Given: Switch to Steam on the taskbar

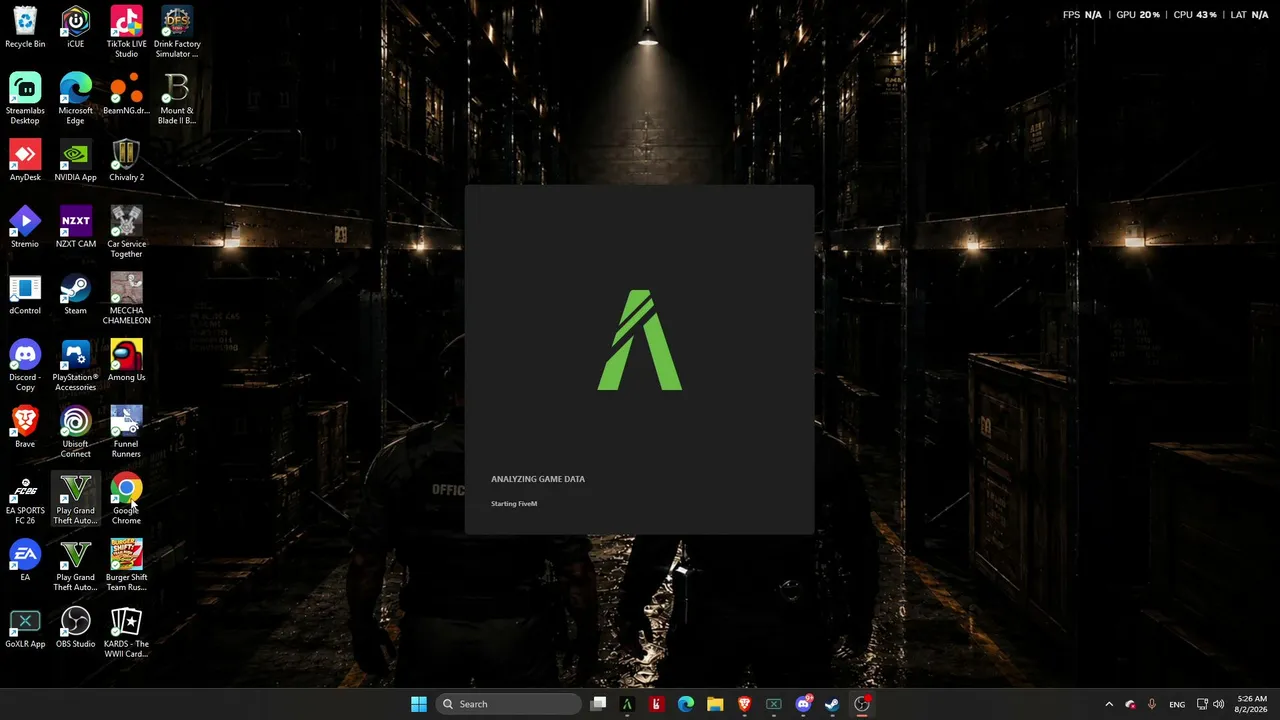Looking at the screenshot, I should tap(832, 704).
